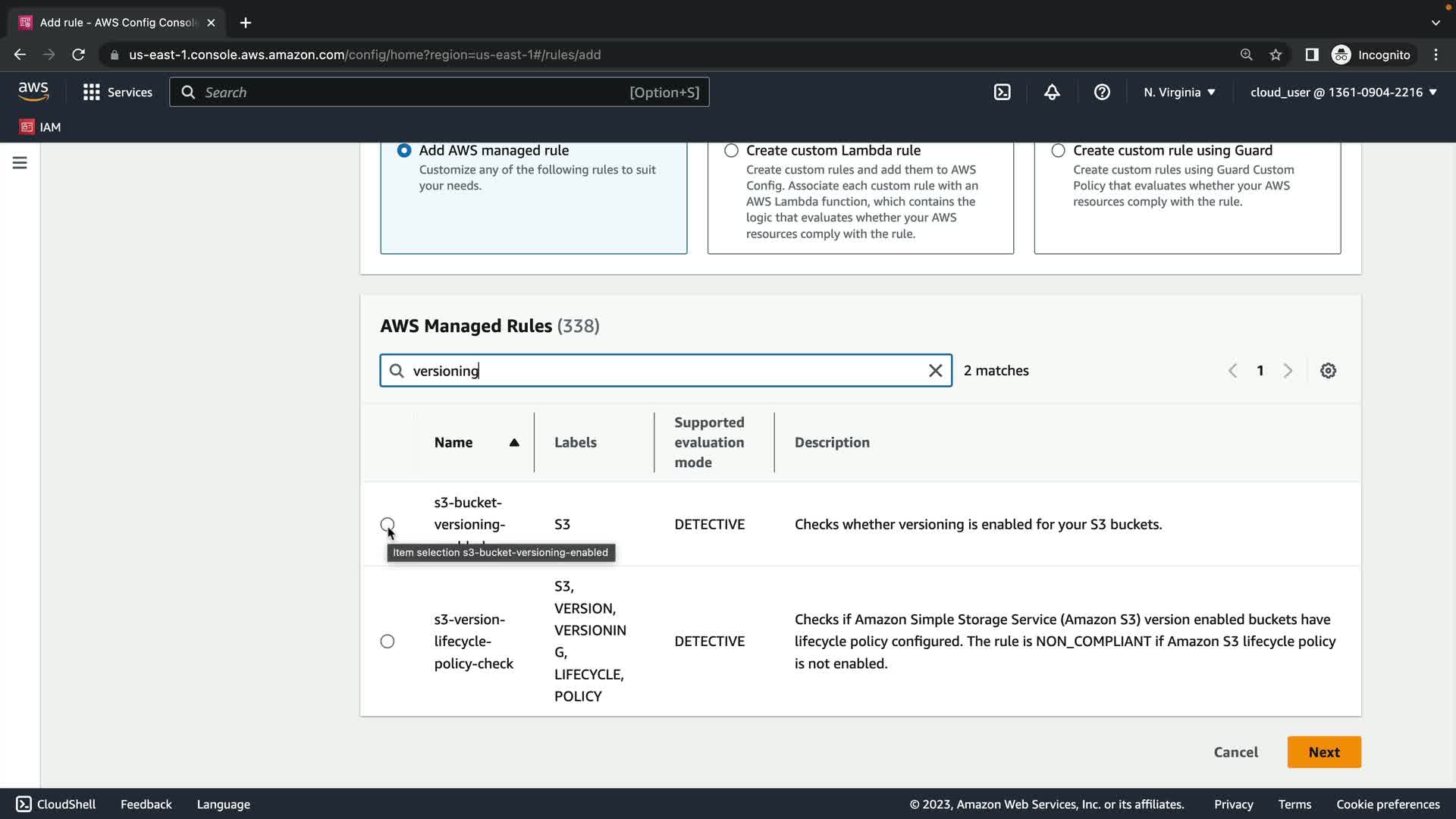Open the Services grid menu icon
Screen dimensions: 1456x819
92,93
